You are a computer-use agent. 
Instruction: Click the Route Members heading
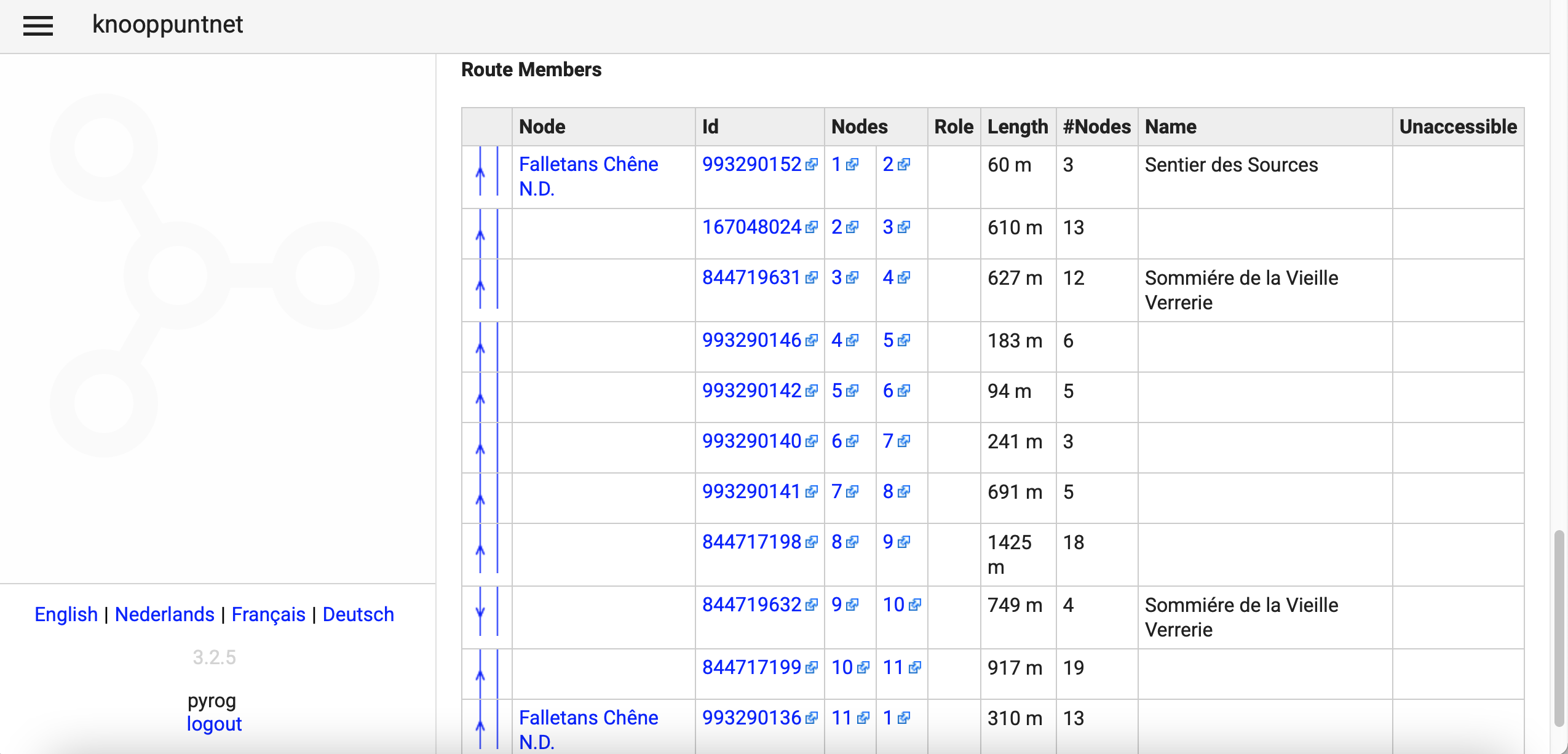tap(531, 69)
